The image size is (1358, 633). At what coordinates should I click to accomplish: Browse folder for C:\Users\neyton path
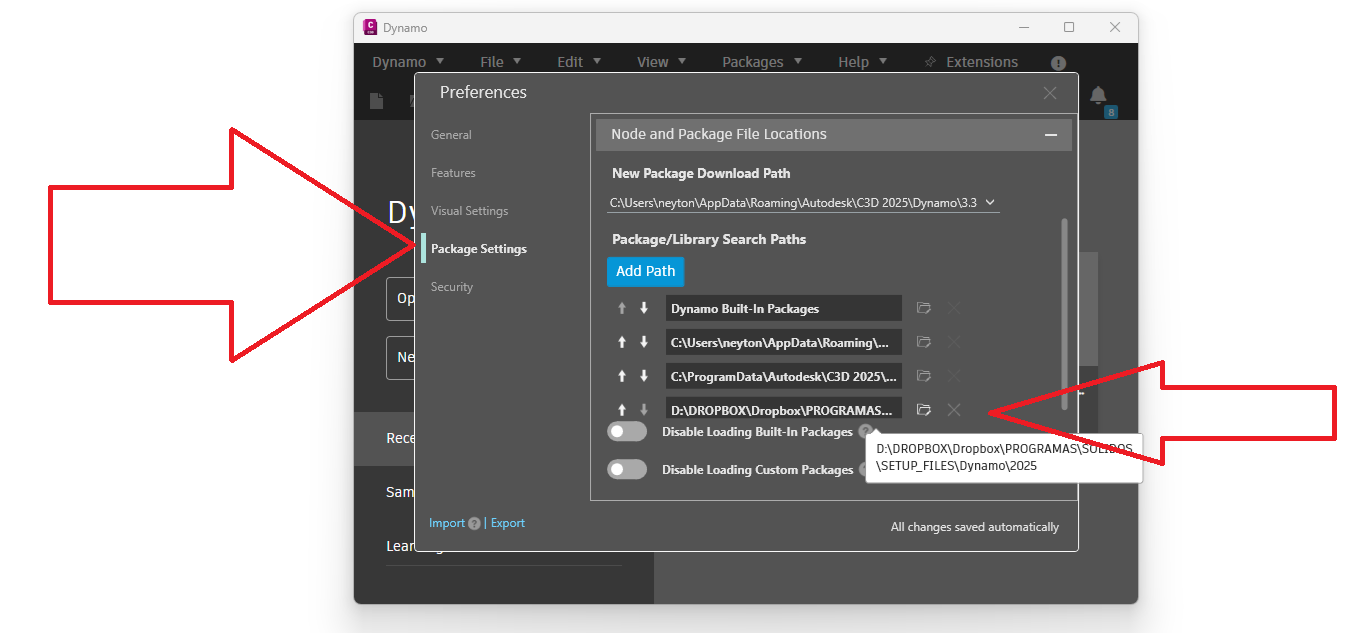click(x=924, y=342)
